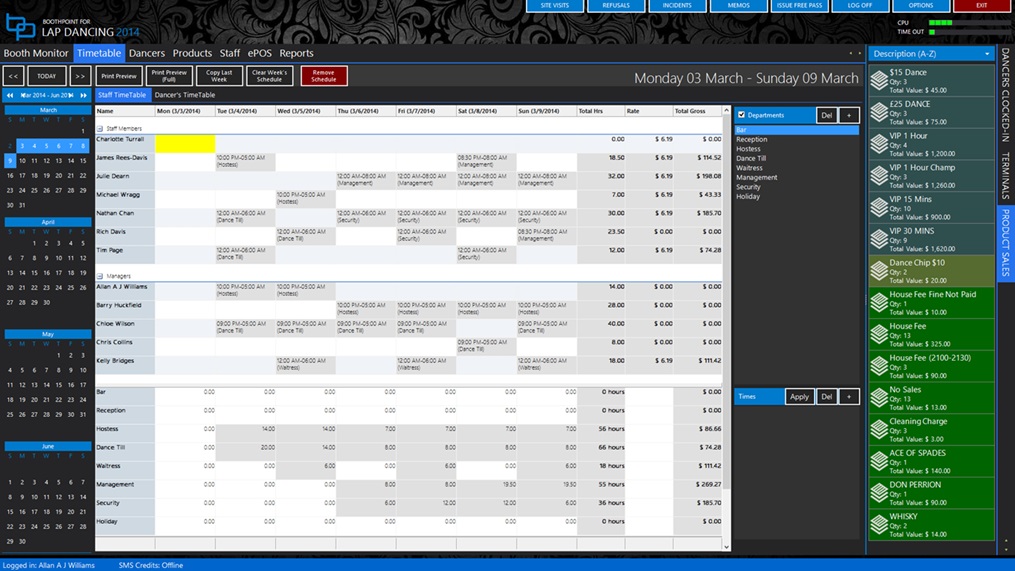Image resolution: width=1015 pixels, height=571 pixels.
Task: Click the Print Preview (Full) button
Action: coord(169,76)
